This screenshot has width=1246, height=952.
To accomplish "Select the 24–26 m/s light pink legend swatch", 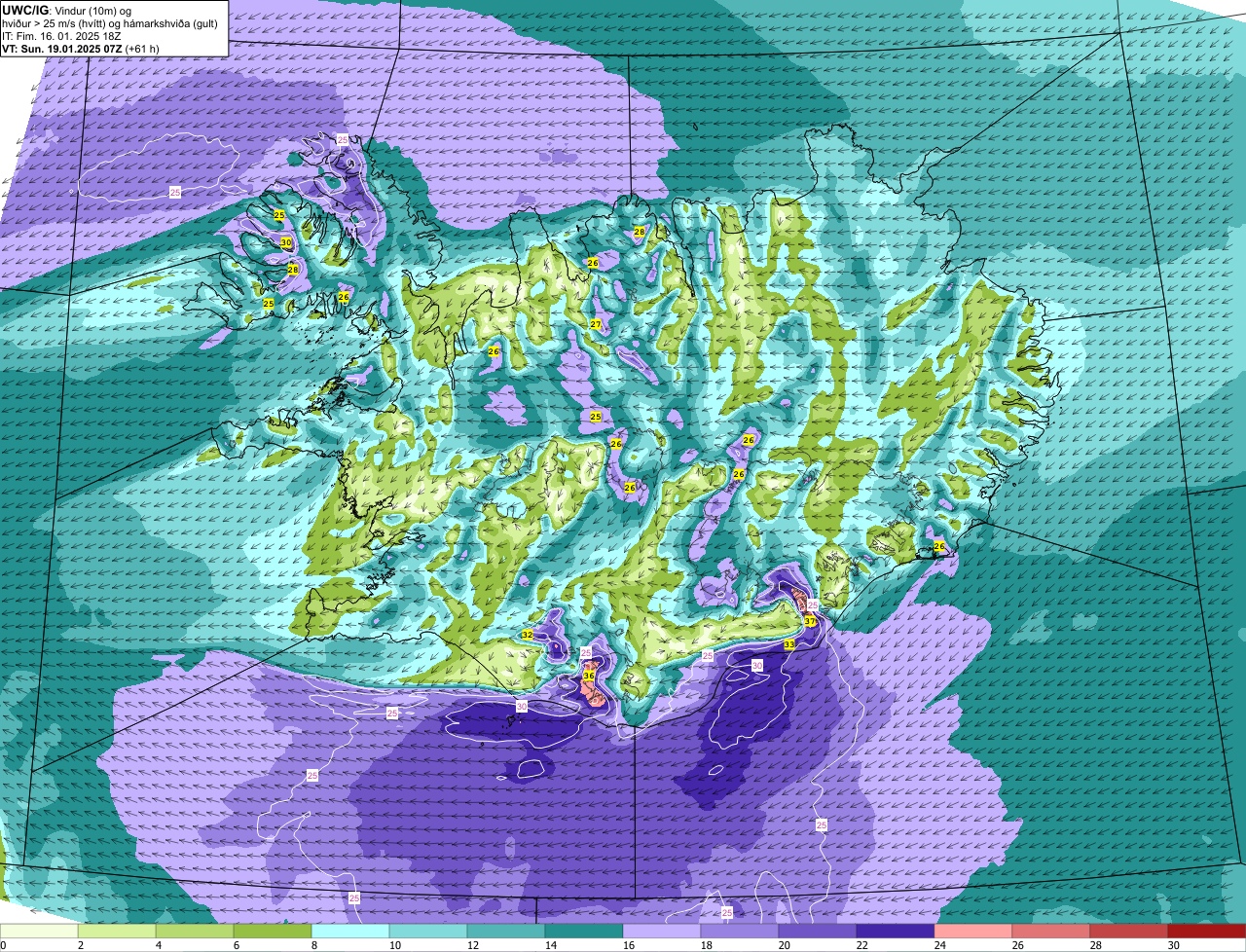I will coord(973,931).
